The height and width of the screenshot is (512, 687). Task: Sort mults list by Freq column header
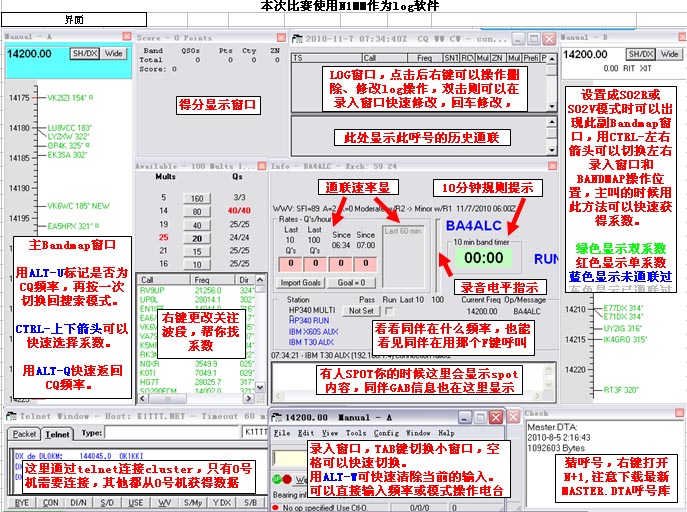click(x=212, y=279)
